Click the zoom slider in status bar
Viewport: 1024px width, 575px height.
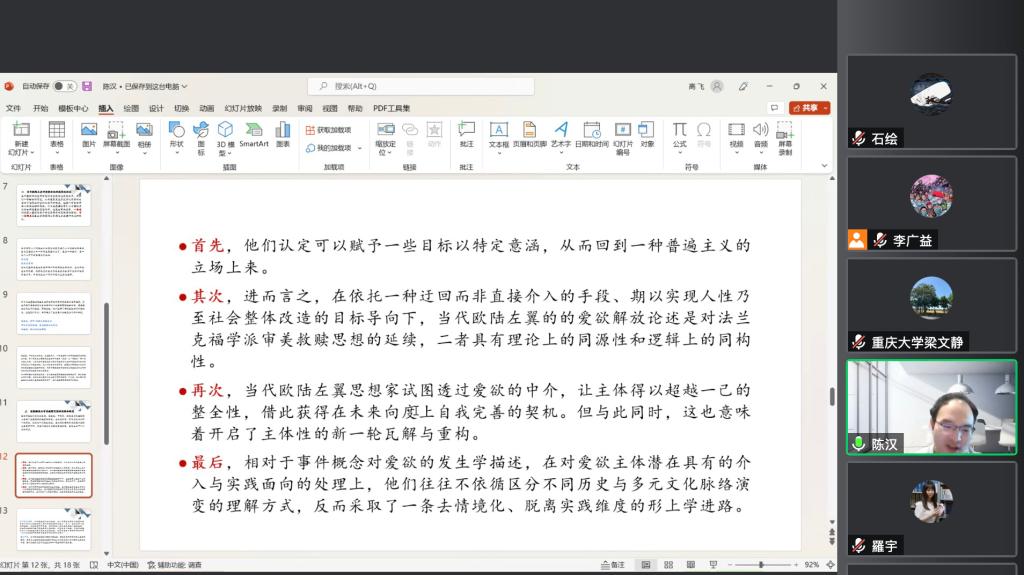point(761,565)
